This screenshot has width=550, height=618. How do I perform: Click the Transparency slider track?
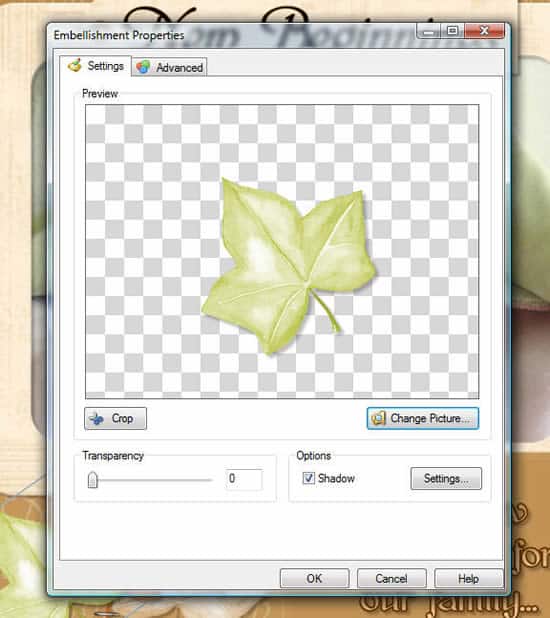(x=150, y=480)
